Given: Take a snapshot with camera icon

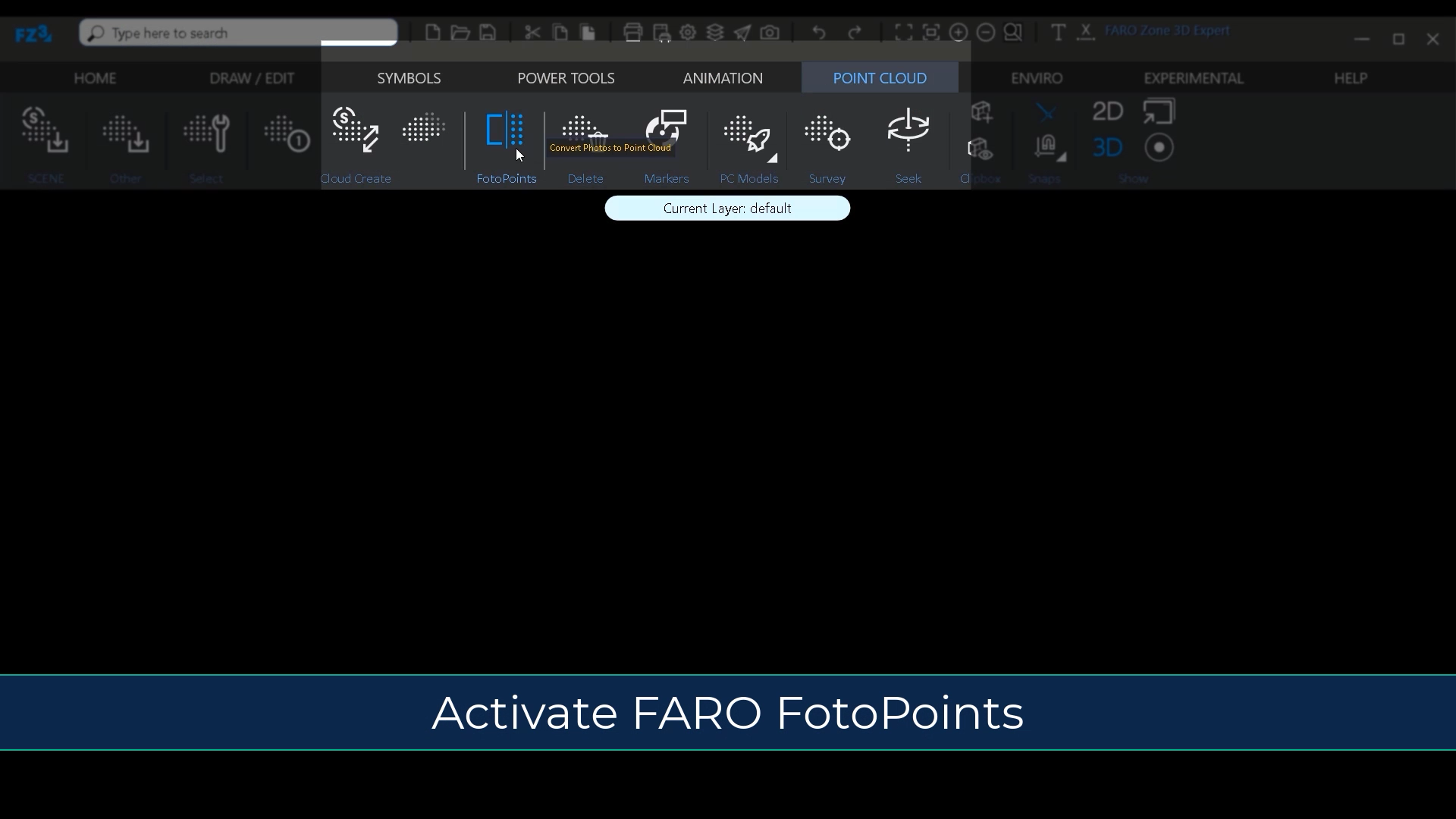Looking at the screenshot, I should click(770, 33).
